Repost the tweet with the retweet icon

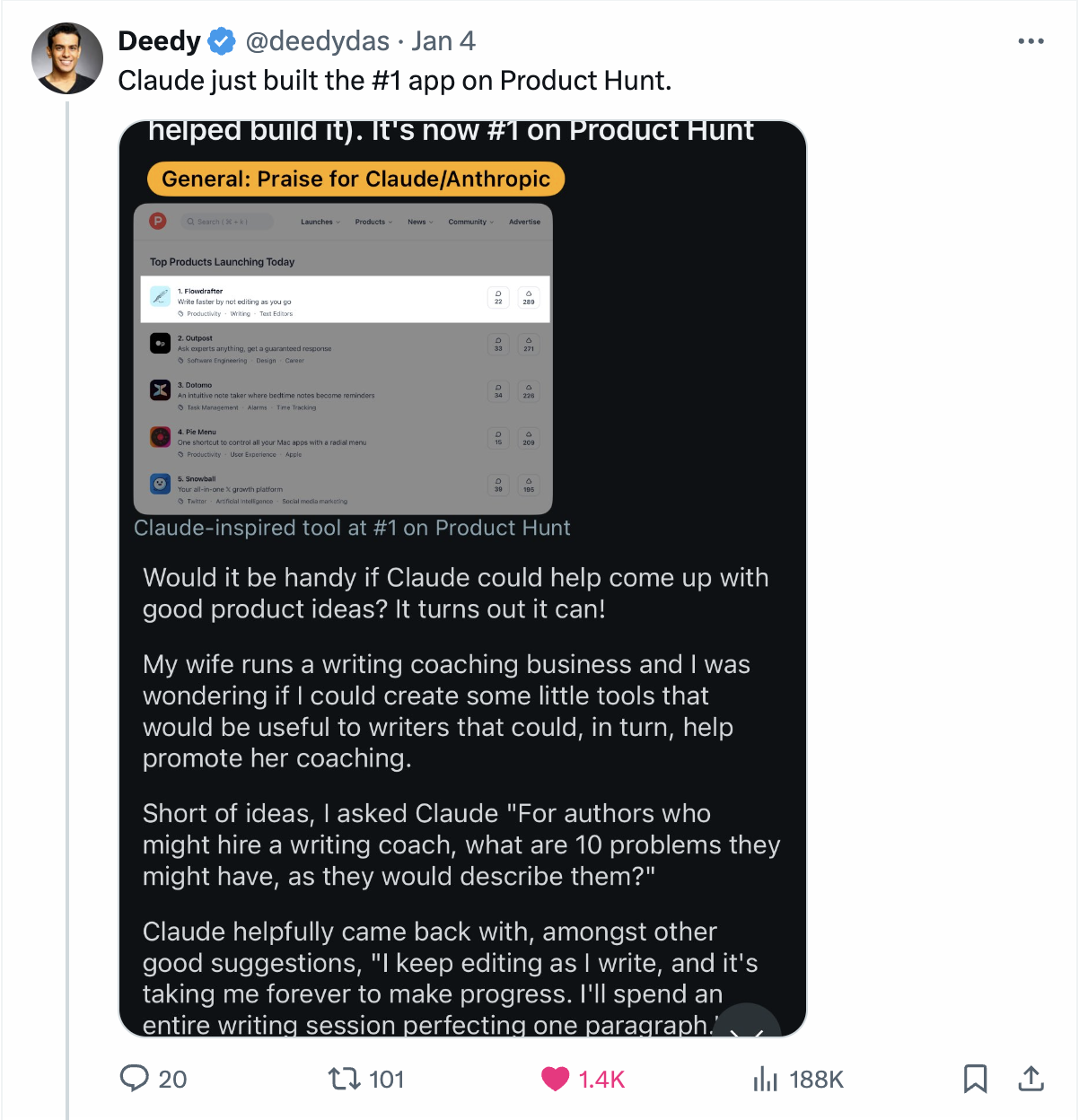click(x=344, y=1078)
